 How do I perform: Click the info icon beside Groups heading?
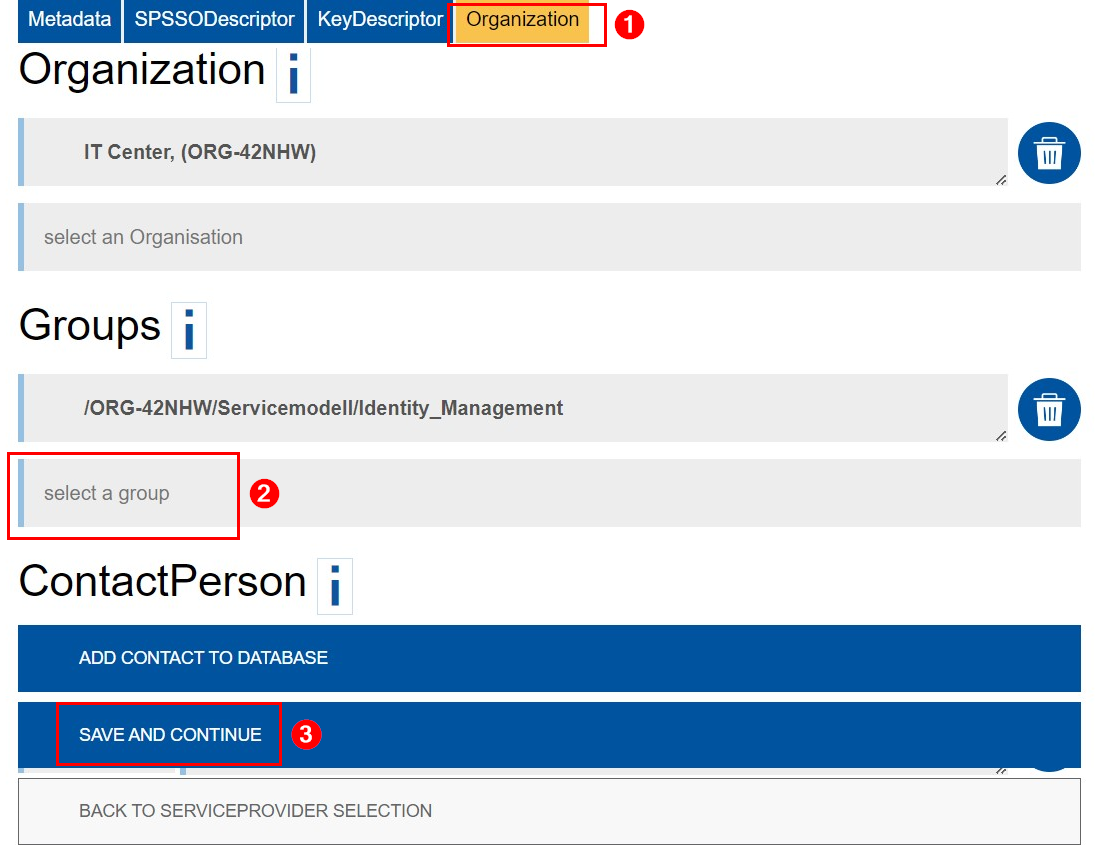point(188,330)
